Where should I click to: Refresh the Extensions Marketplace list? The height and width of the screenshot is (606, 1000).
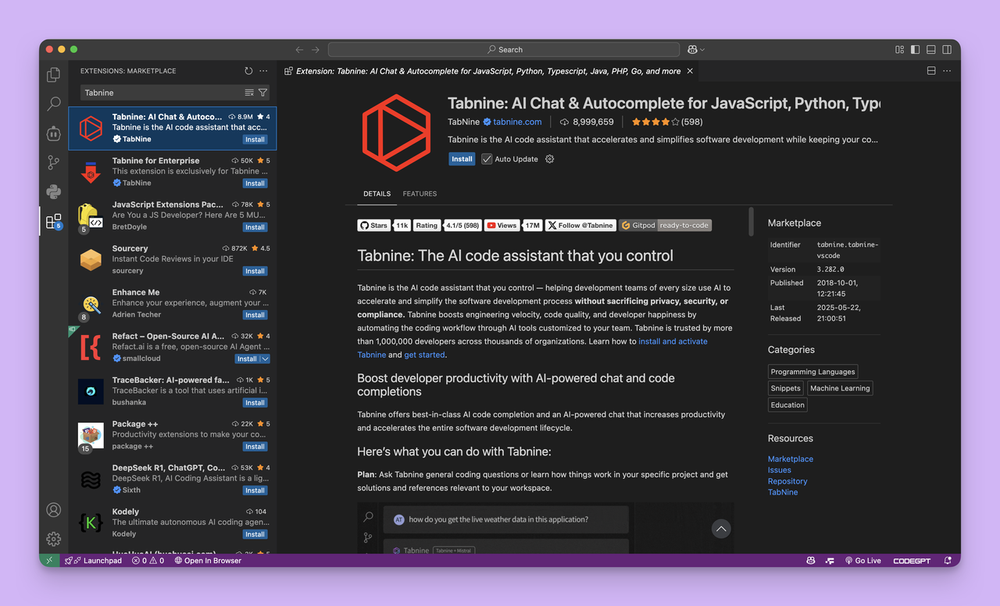pos(248,71)
